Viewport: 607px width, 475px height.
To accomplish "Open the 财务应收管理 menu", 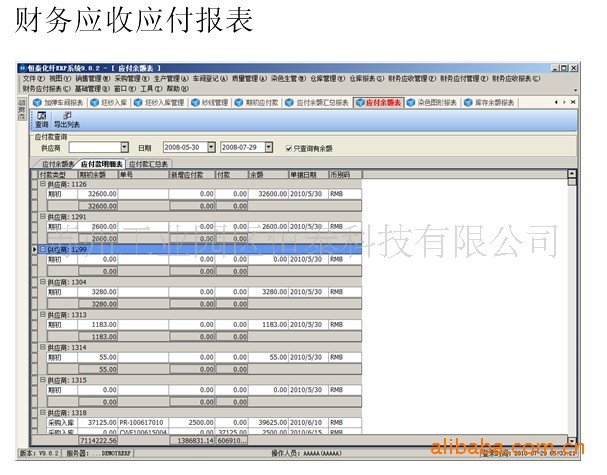I will point(407,78).
